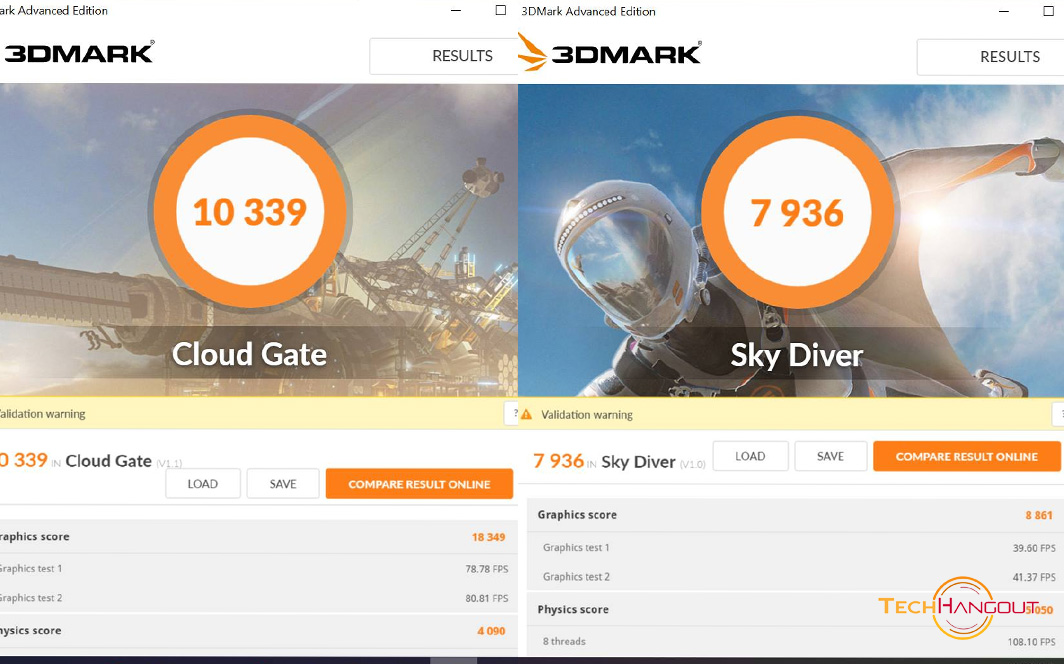Click LOAD button in Sky Diver window
Image resolution: width=1064 pixels, height=664 pixels.
(x=750, y=456)
